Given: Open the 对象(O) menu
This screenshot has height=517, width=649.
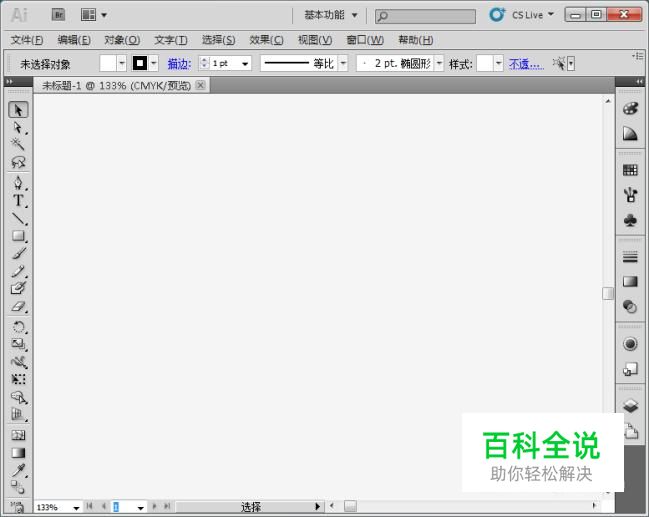Looking at the screenshot, I should pyautogui.click(x=122, y=40).
